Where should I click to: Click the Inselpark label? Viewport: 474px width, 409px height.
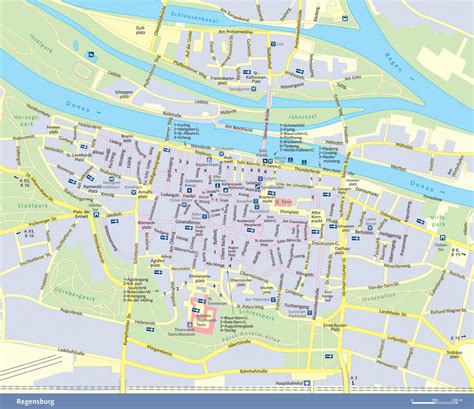click(41, 43)
